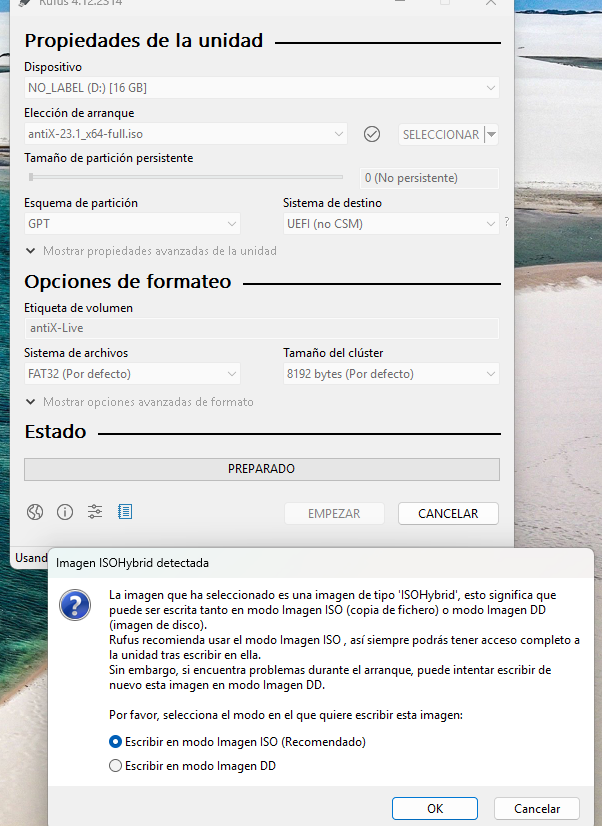Click the Rufus title bar icon
This screenshot has height=826, width=602.
coord(25,4)
